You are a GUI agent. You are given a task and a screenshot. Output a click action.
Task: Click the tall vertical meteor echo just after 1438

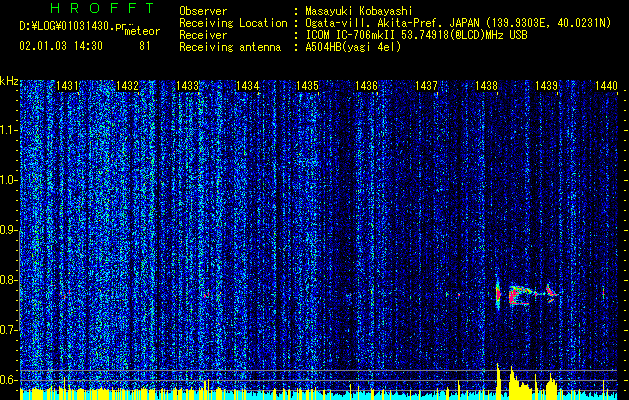click(498, 295)
